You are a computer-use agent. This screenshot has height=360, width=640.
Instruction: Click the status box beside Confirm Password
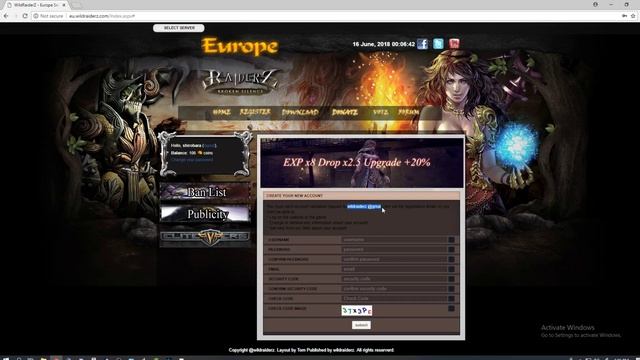(x=451, y=259)
